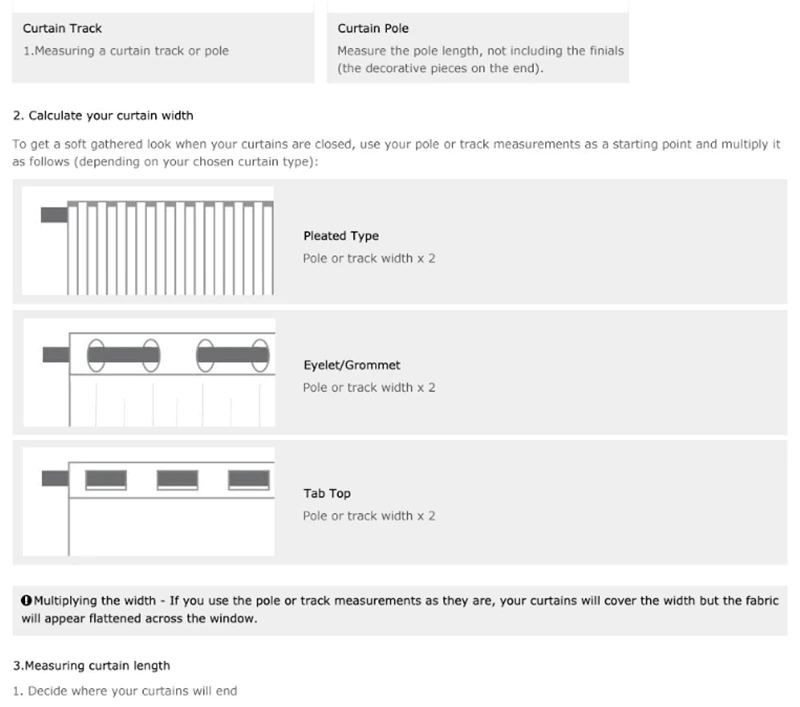Click the Pleated Type curtain diagram

[x=156, y=241]
